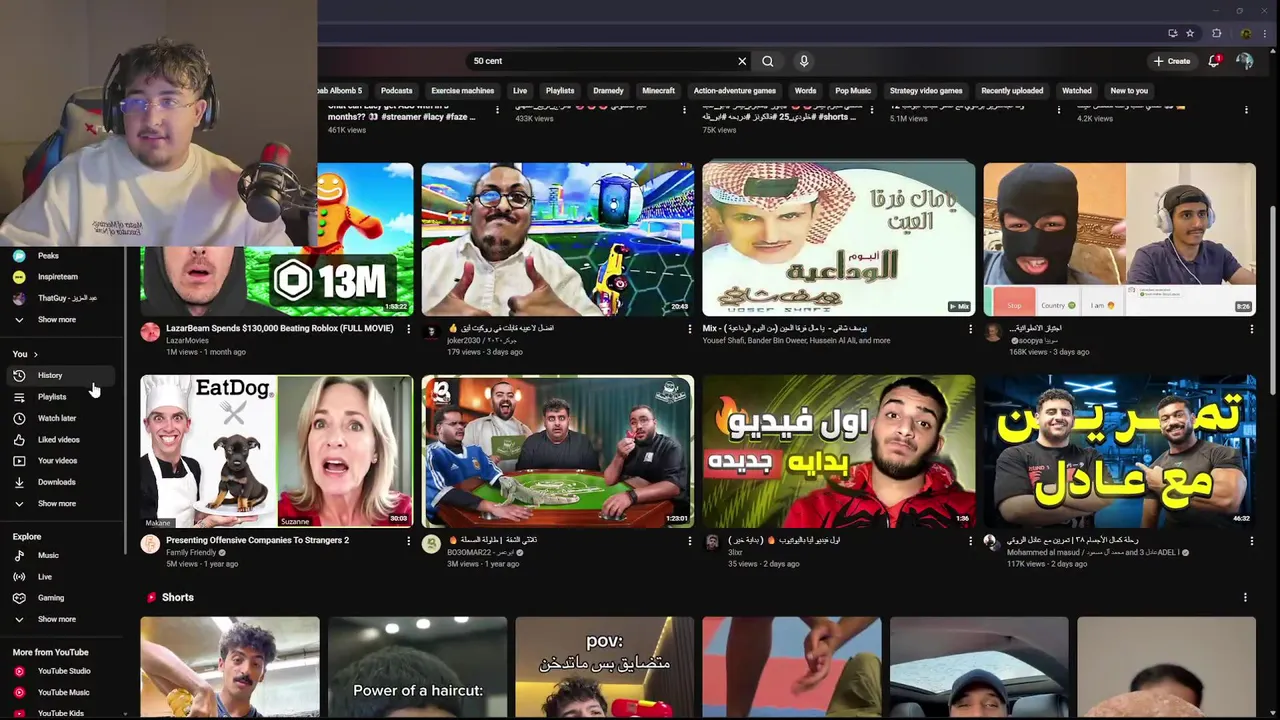Open Watch later in the sidebar
This screenshot has width=1280, height=720.
coord(62,418)
